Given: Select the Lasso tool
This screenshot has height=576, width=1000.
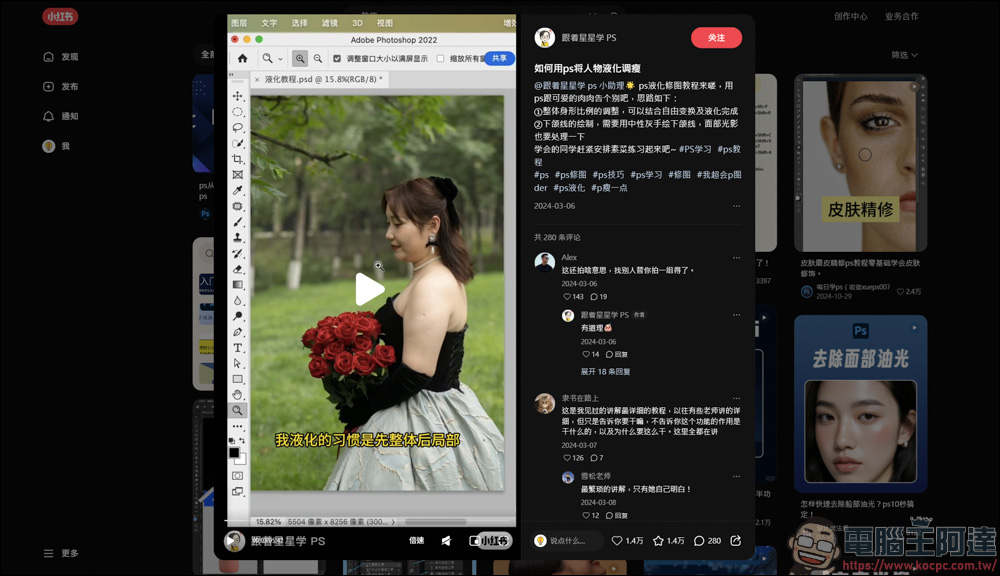Looking at the screenshot, I should click(238, 128).
